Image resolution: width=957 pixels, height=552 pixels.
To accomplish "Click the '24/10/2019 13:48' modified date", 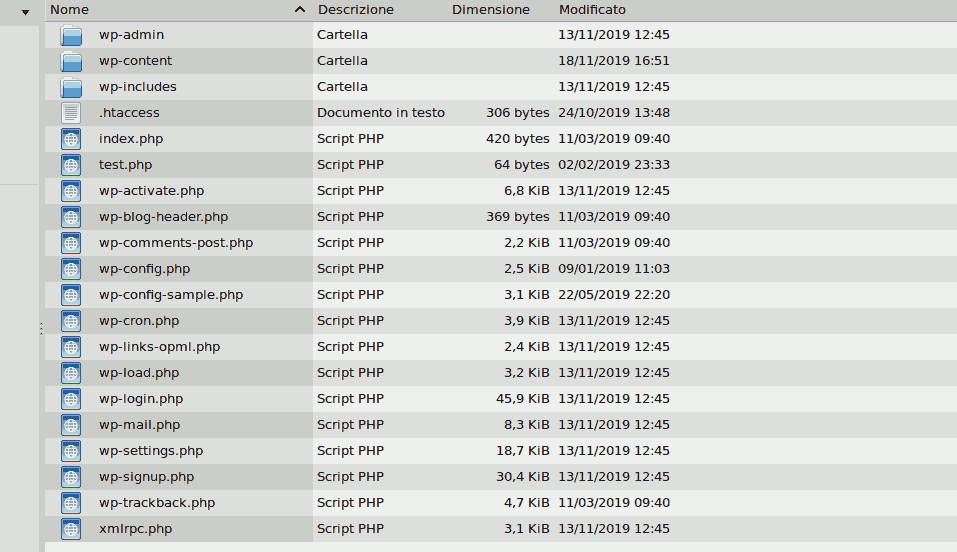I will click(614, 113).
